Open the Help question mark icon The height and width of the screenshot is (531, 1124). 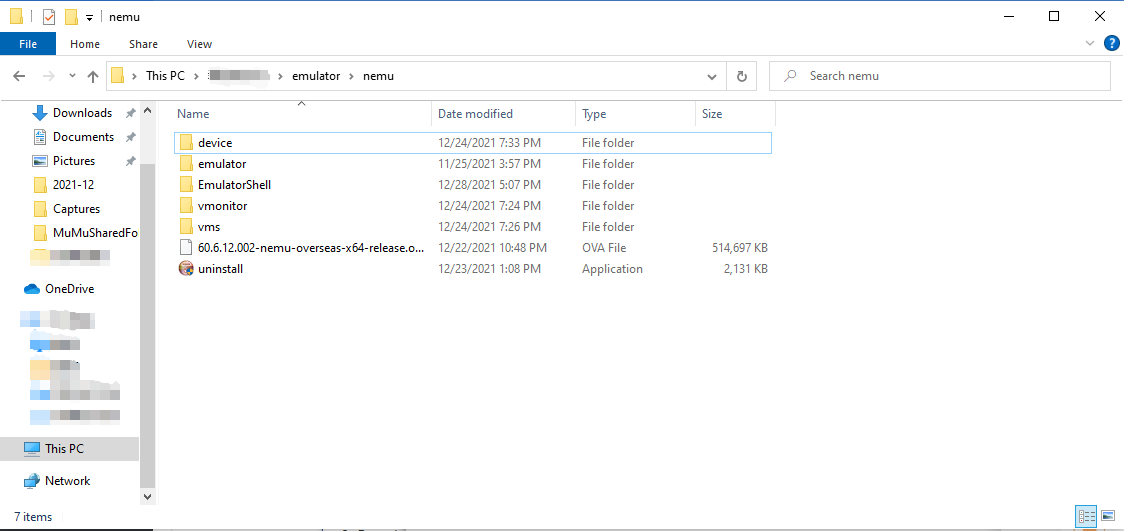coord(1111,44)
